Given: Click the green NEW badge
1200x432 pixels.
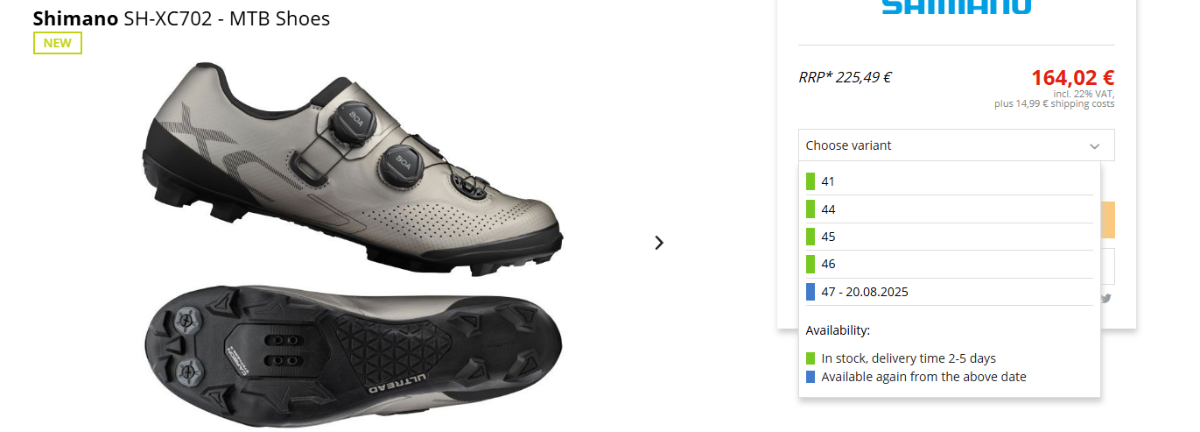Looking at the screenshot, I should [x=57, y=43].
